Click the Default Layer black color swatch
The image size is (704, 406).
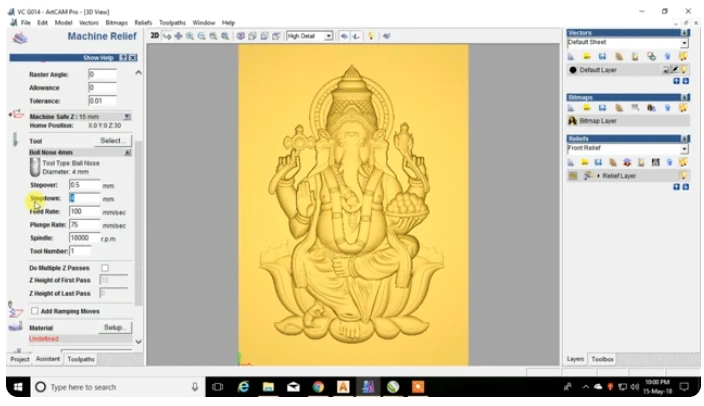click(573, 70)
